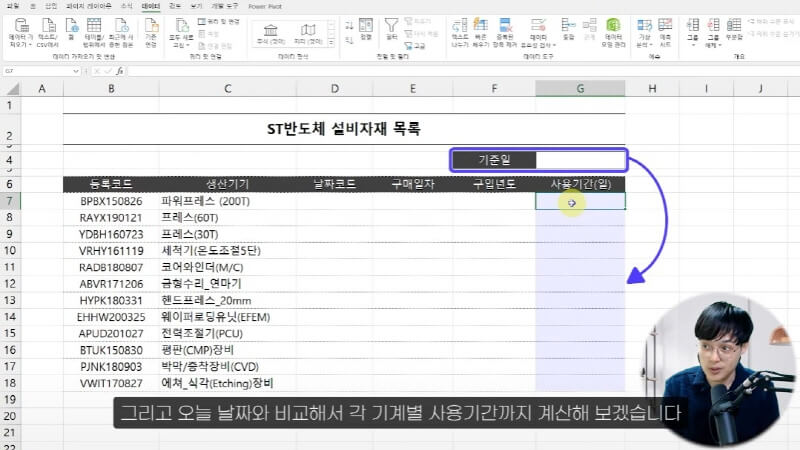The width and height of the screenshot is (800, 450).
Task: Click Data Validation (데이터 유효성 검사) icon
Action: pos(538,26)
